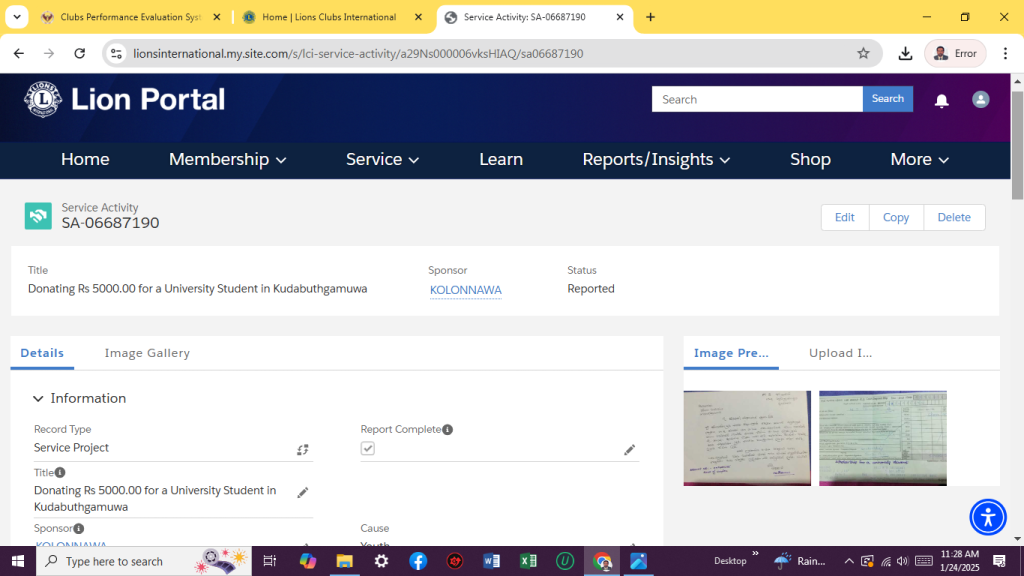1024x576 pixels.
Task: Click the Copy button
Action: [x=896, y=217]
